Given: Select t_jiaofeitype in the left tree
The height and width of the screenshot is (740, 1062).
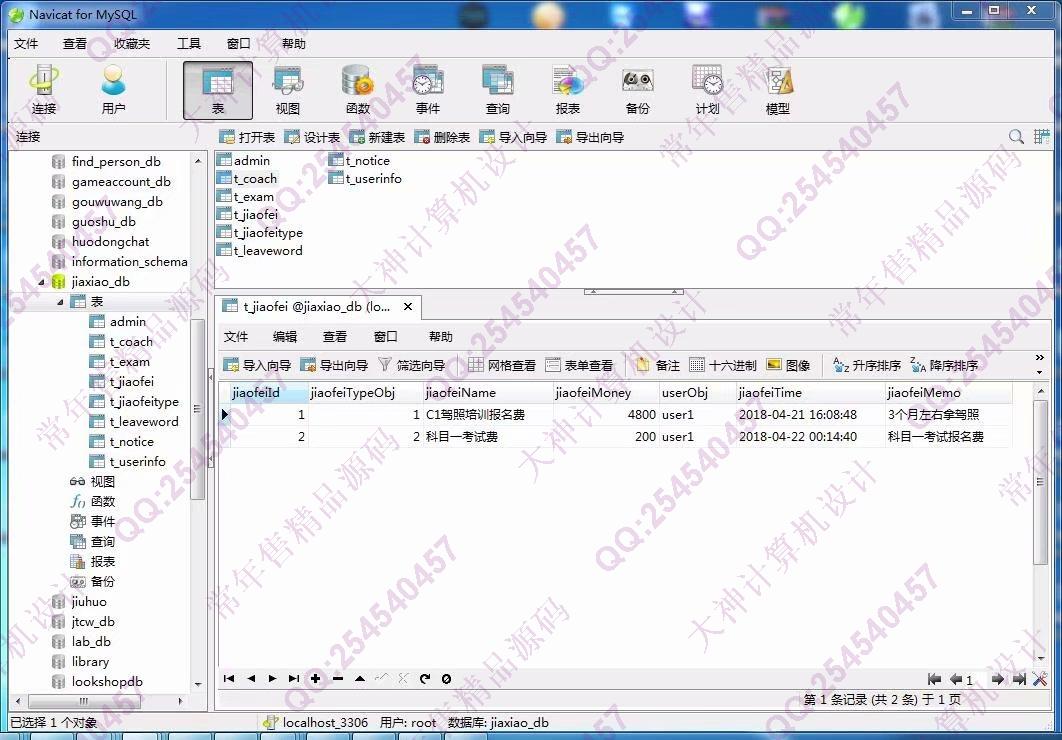Looking at the screenshot, I should pyautogui.click(x=135, y=401).
